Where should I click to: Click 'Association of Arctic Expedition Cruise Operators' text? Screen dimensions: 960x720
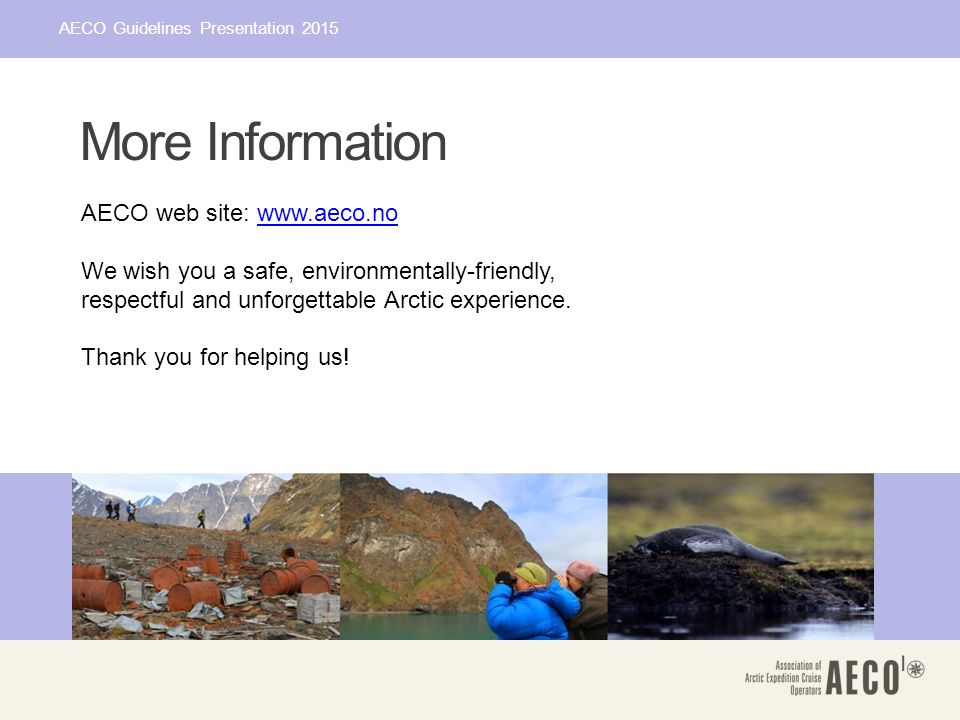click(x=783, y=678)
